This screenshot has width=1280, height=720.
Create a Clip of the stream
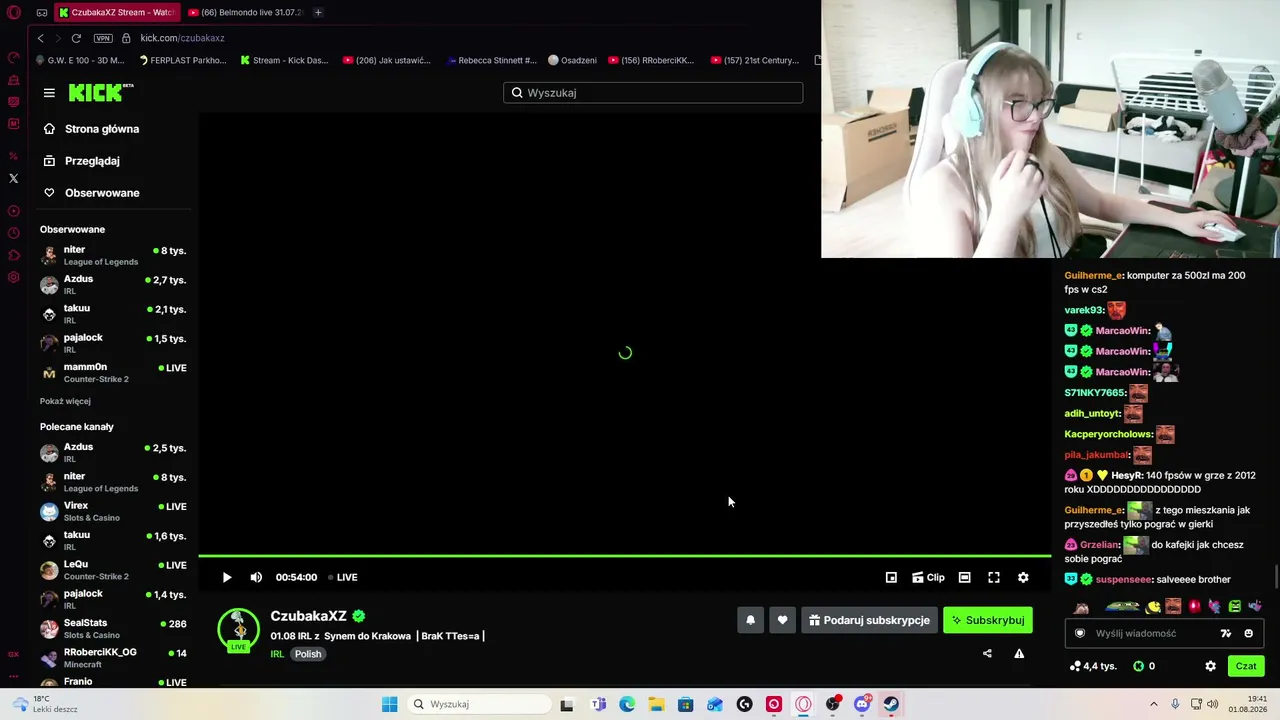click(x=928, y=577)
